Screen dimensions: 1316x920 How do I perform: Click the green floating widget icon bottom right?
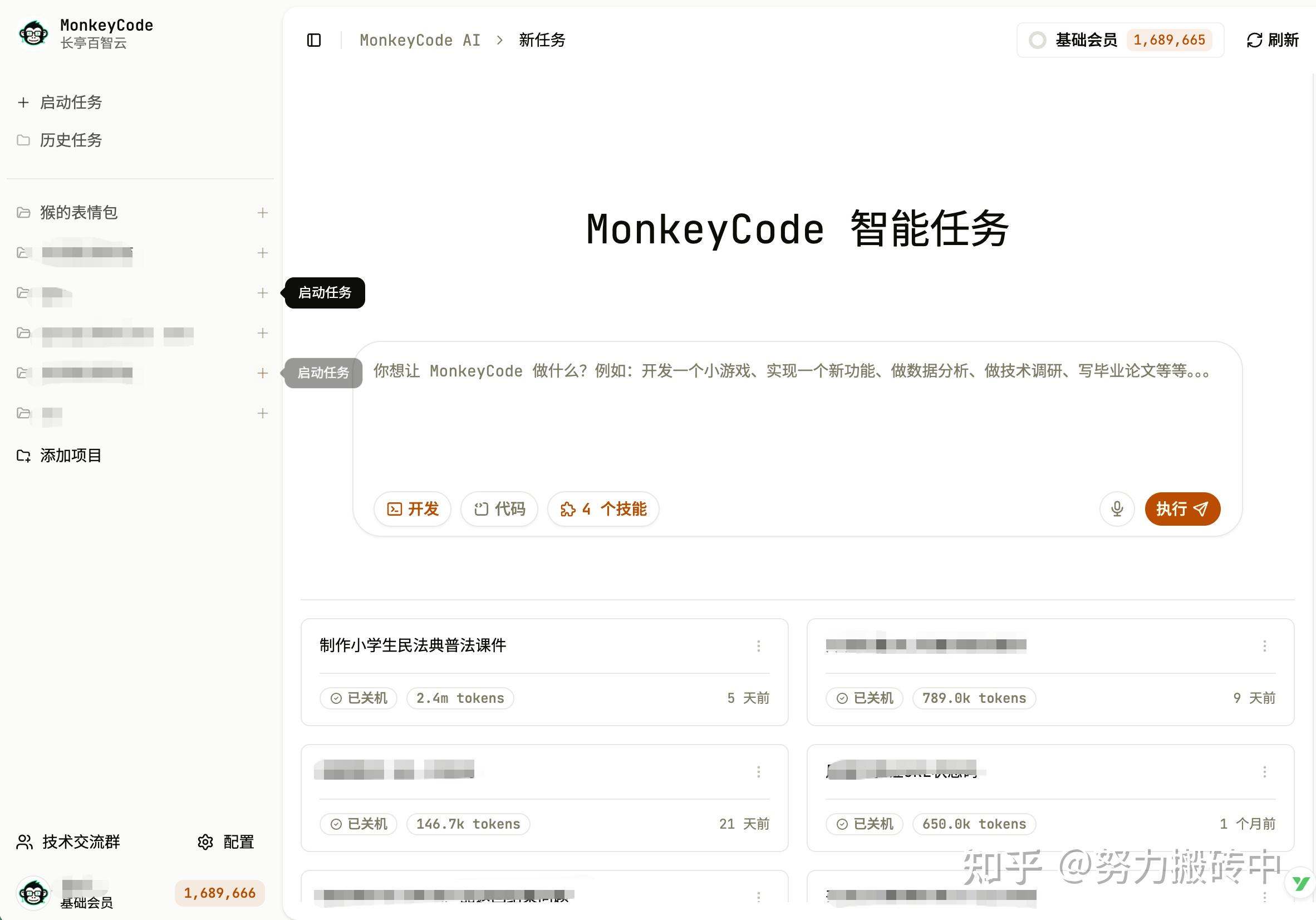[x=1300, y=883]
